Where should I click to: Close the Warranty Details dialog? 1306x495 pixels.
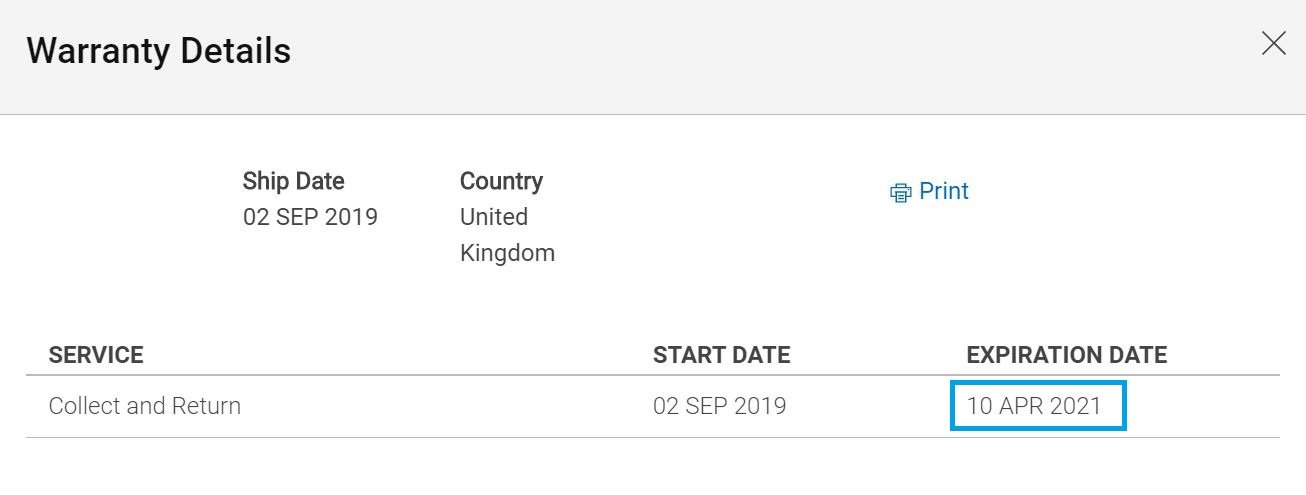[x=1273, y=43]
